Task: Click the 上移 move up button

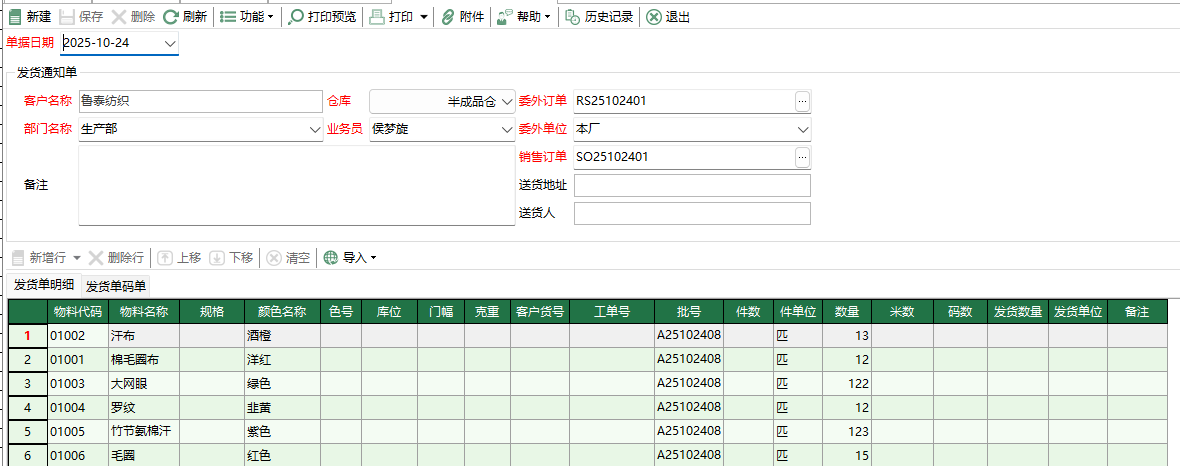Action: (x=180, y=257)
